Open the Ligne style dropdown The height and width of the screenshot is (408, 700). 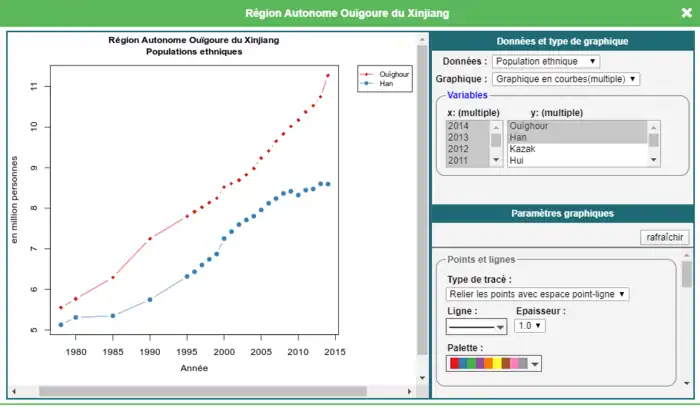coord(476,326)
